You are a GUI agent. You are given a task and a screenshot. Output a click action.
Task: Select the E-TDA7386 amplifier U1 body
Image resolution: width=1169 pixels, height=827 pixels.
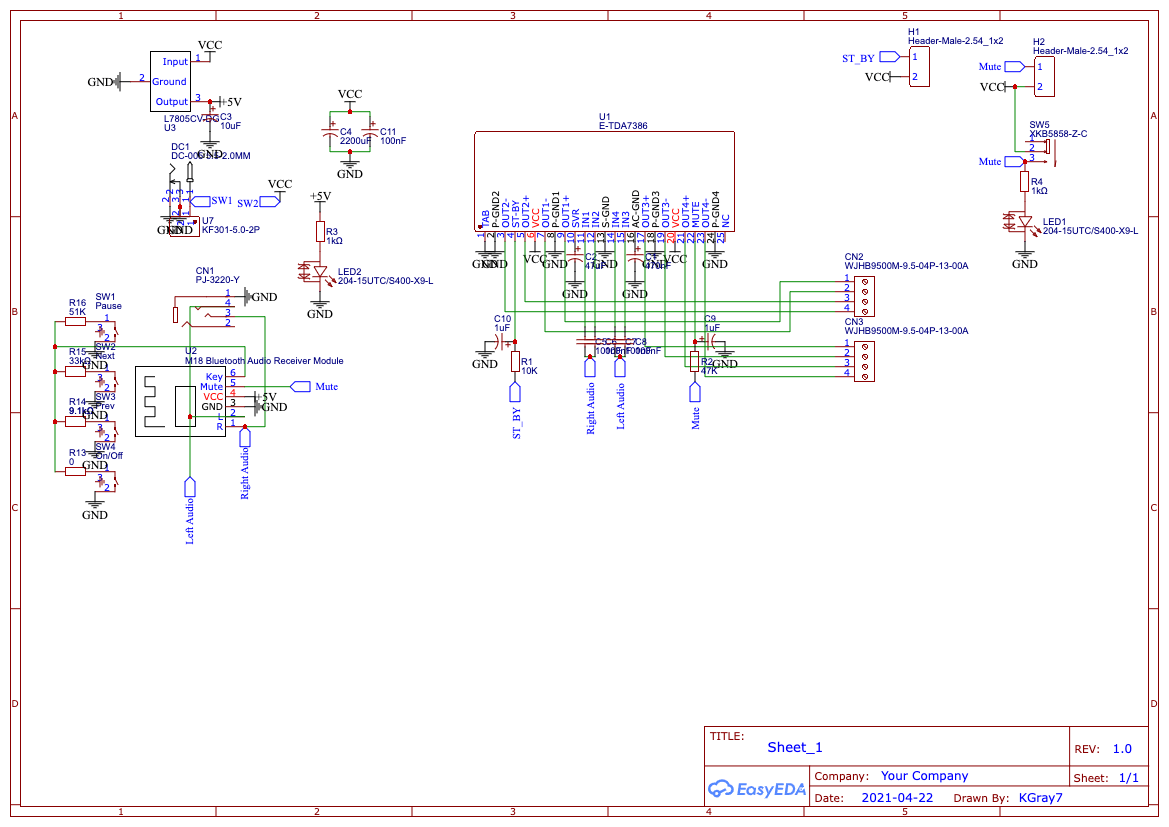(604, 180)
